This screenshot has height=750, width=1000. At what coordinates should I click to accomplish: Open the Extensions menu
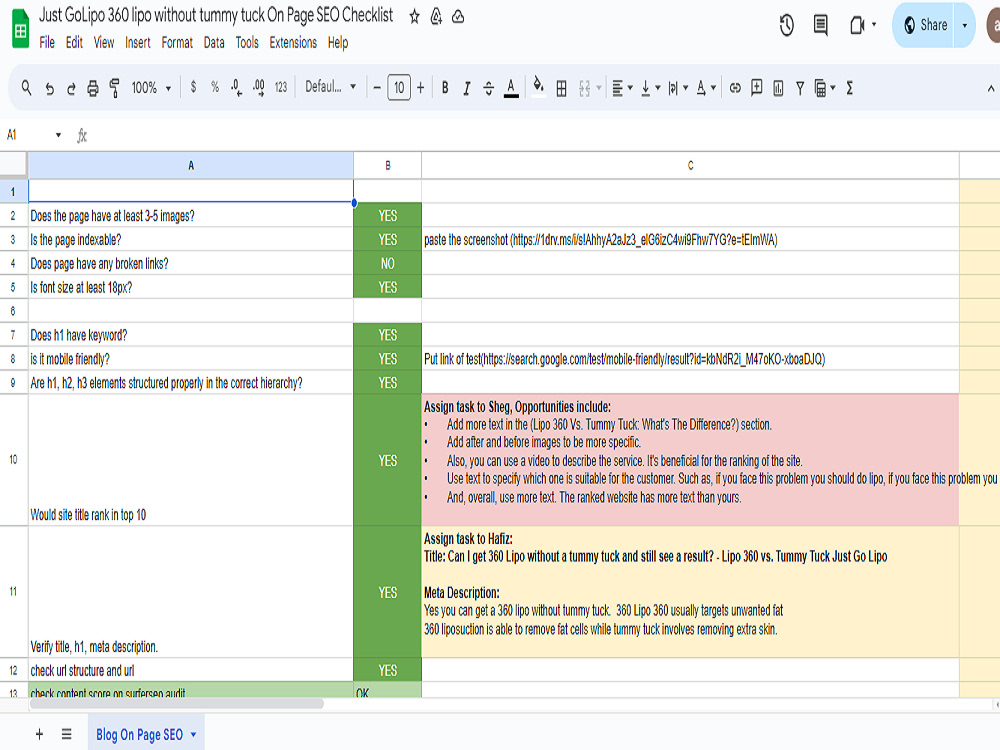click(x=293, y=43)
